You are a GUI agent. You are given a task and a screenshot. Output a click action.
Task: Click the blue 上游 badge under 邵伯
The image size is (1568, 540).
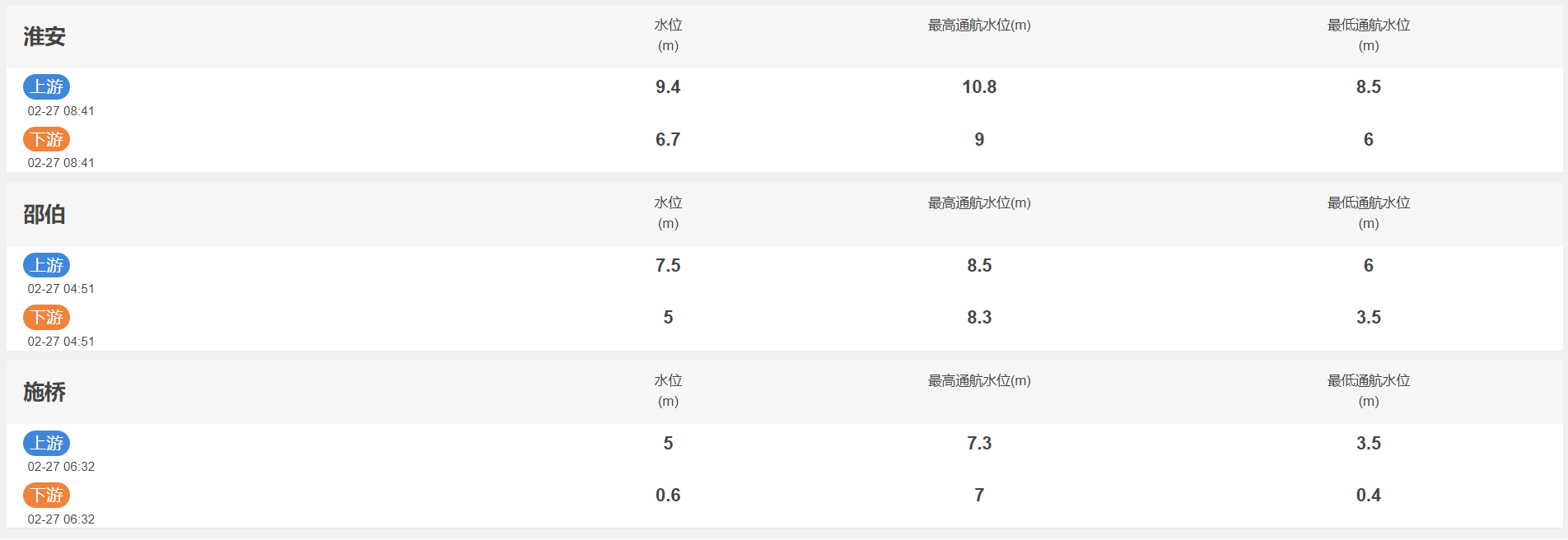coord(46,265)
